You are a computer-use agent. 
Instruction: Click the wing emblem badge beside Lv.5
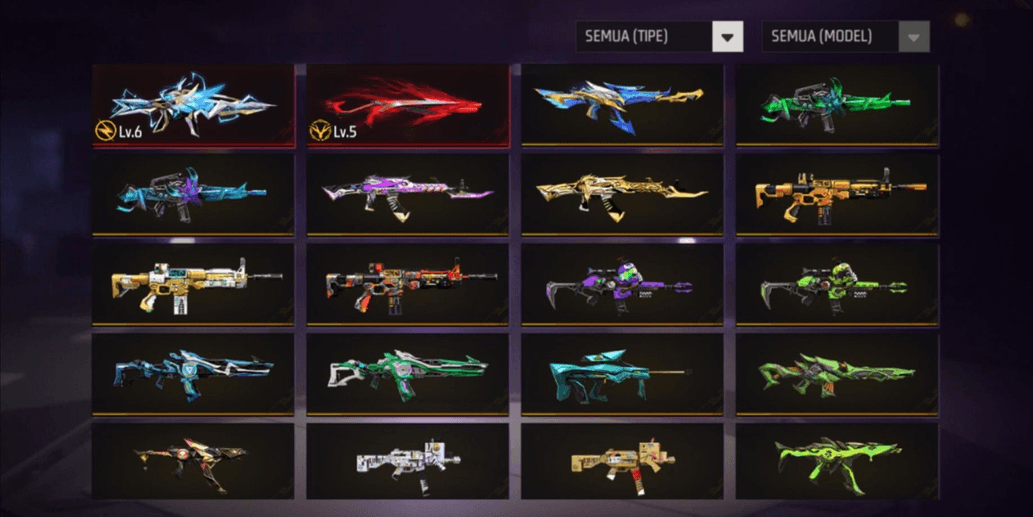tap(320, 131)
